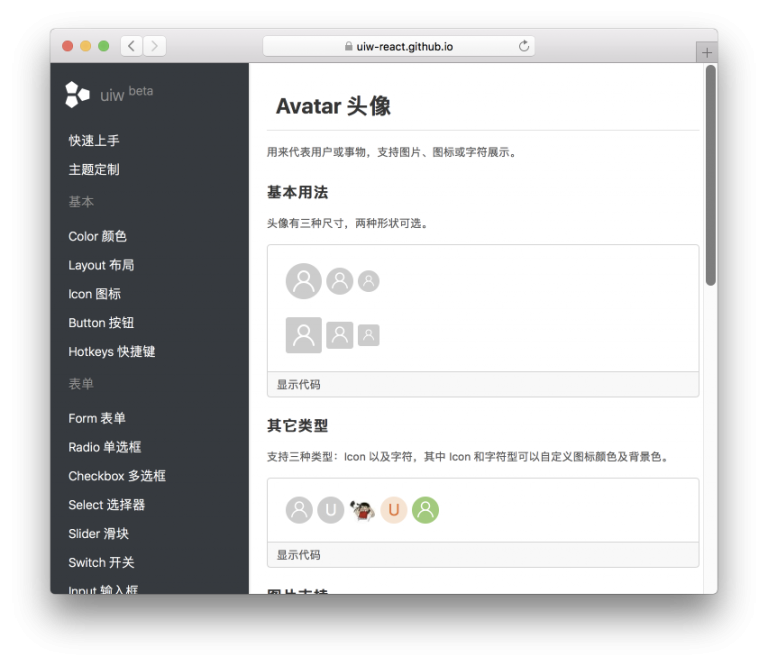Image resolution: width=768 pixels, height=666 pixels.
Task: Click the lock icon in address bar
Action: coord(348,46)
